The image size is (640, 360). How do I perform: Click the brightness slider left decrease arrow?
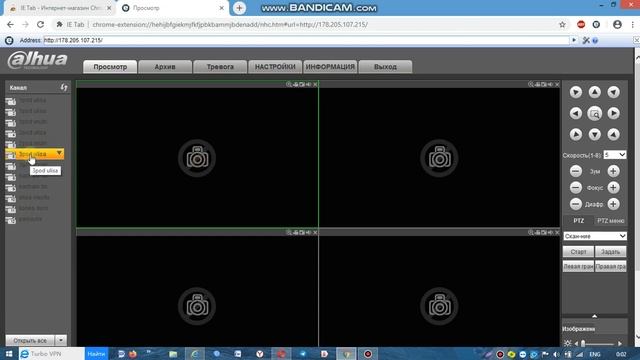tap(576, 344)
